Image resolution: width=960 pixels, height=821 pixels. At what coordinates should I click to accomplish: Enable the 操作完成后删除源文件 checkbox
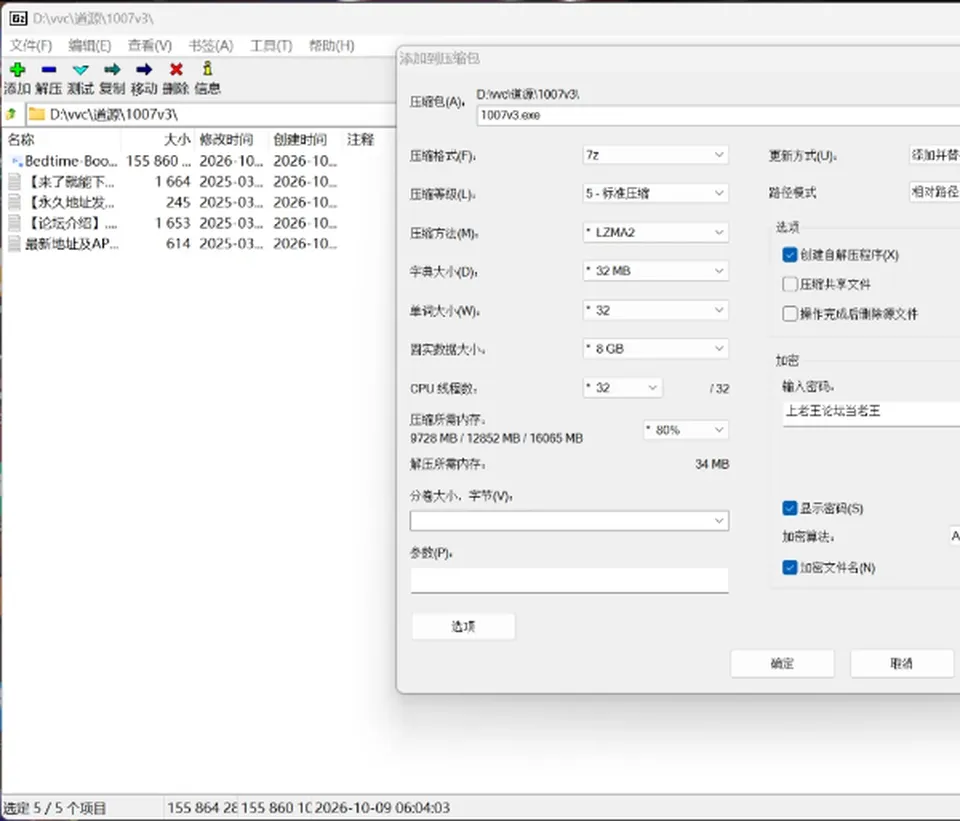790,314
